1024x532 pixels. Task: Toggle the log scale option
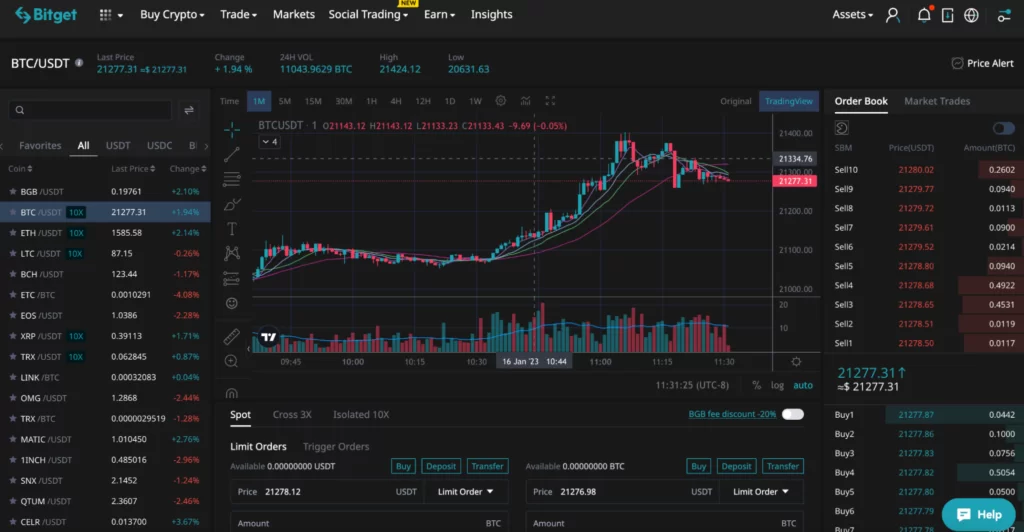[776, 385]
